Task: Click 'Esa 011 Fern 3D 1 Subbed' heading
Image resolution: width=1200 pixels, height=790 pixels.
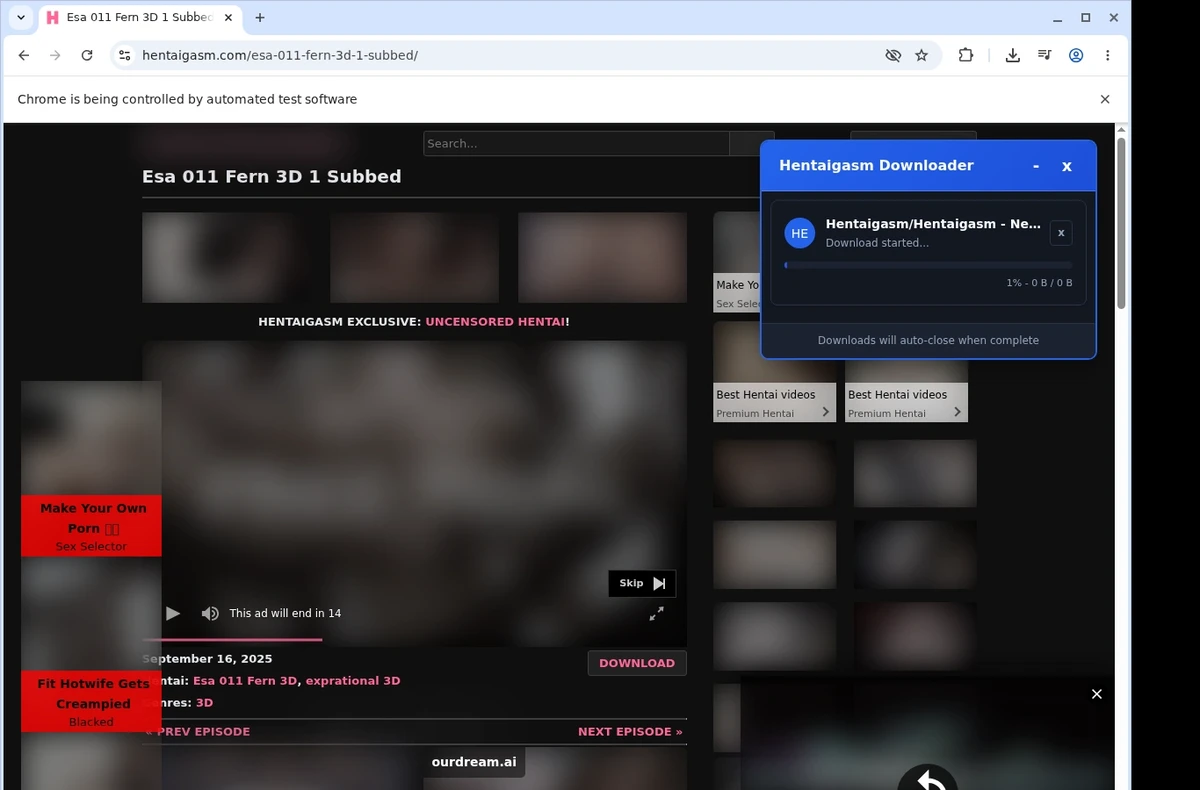Action: click(272, 177)
